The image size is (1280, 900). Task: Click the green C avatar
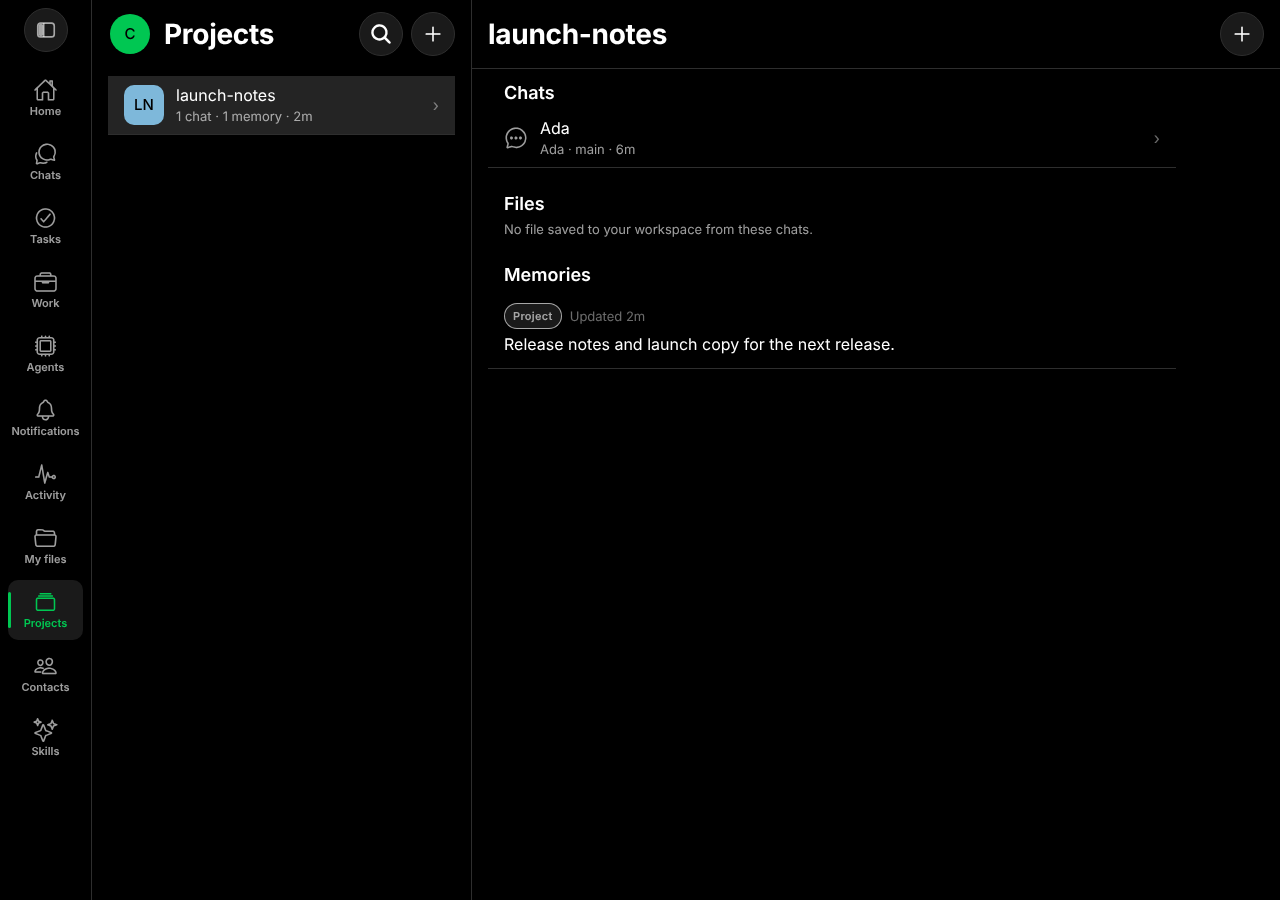pos(130,34)
